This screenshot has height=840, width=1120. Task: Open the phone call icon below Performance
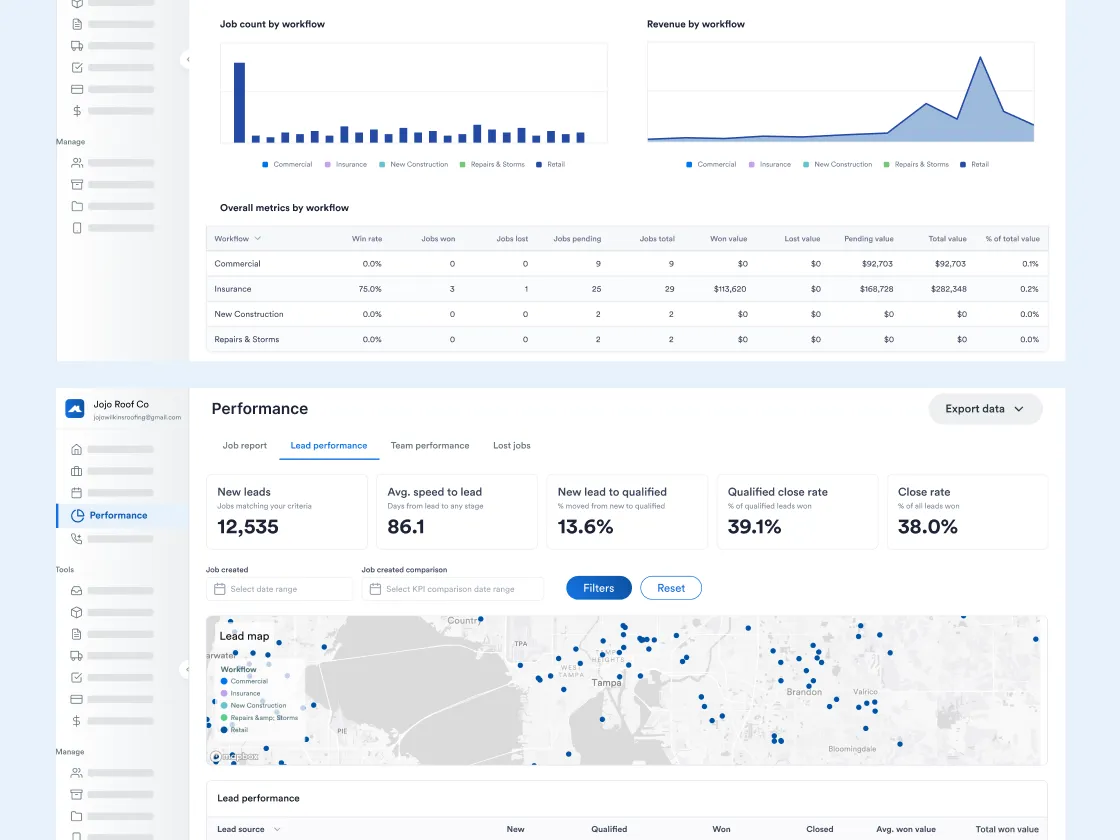(x=76, y=539)
